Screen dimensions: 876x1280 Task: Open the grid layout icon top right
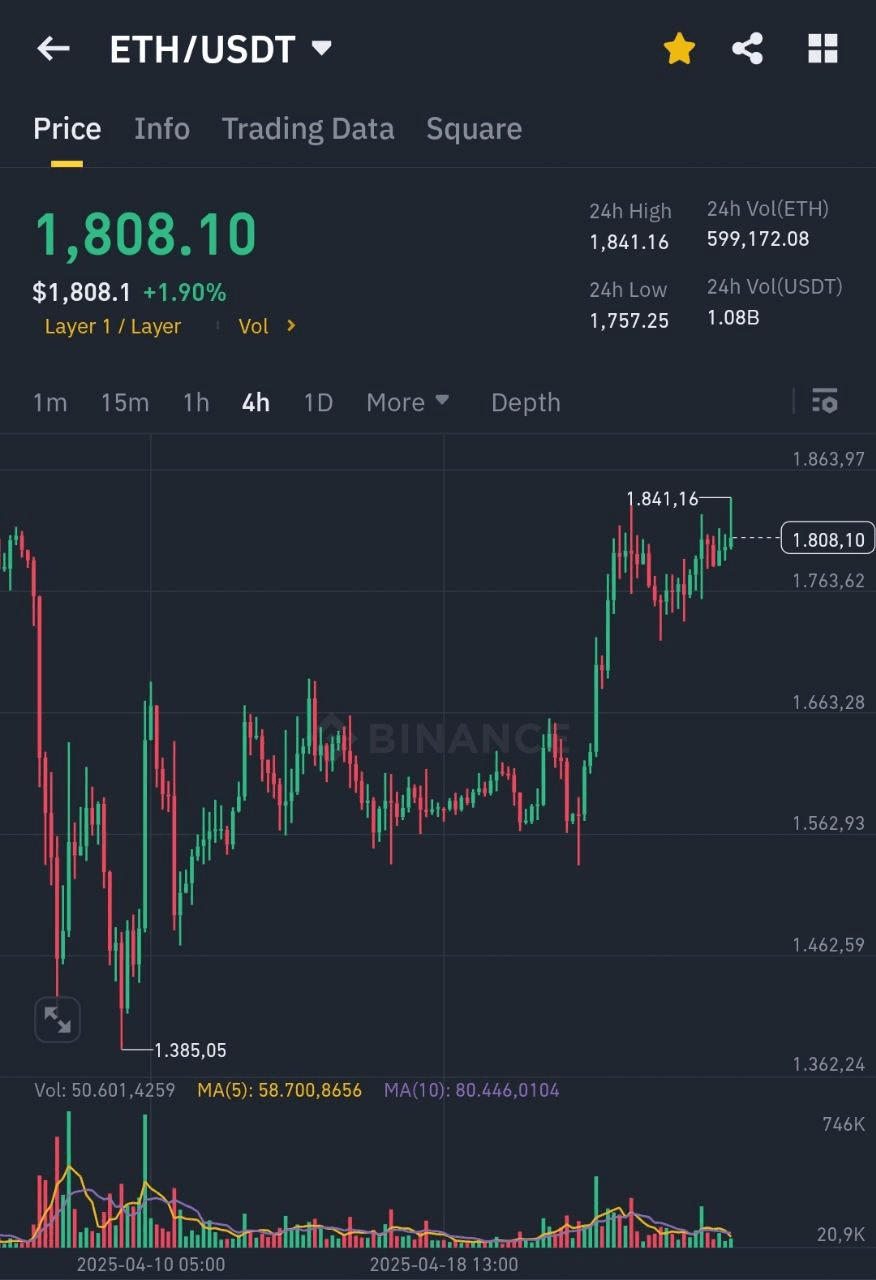(821, 48)
